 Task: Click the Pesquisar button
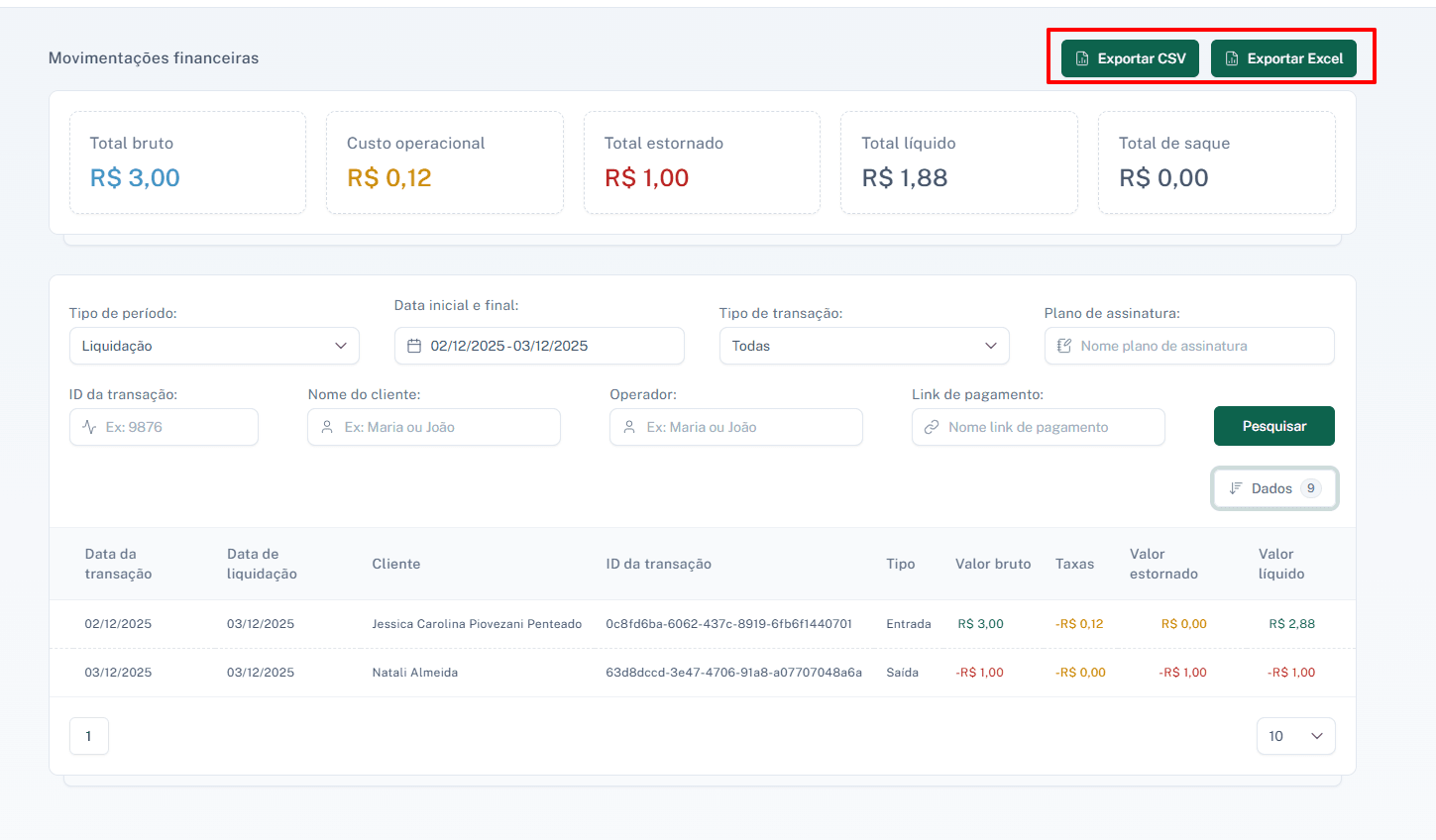coord(1273,425)
